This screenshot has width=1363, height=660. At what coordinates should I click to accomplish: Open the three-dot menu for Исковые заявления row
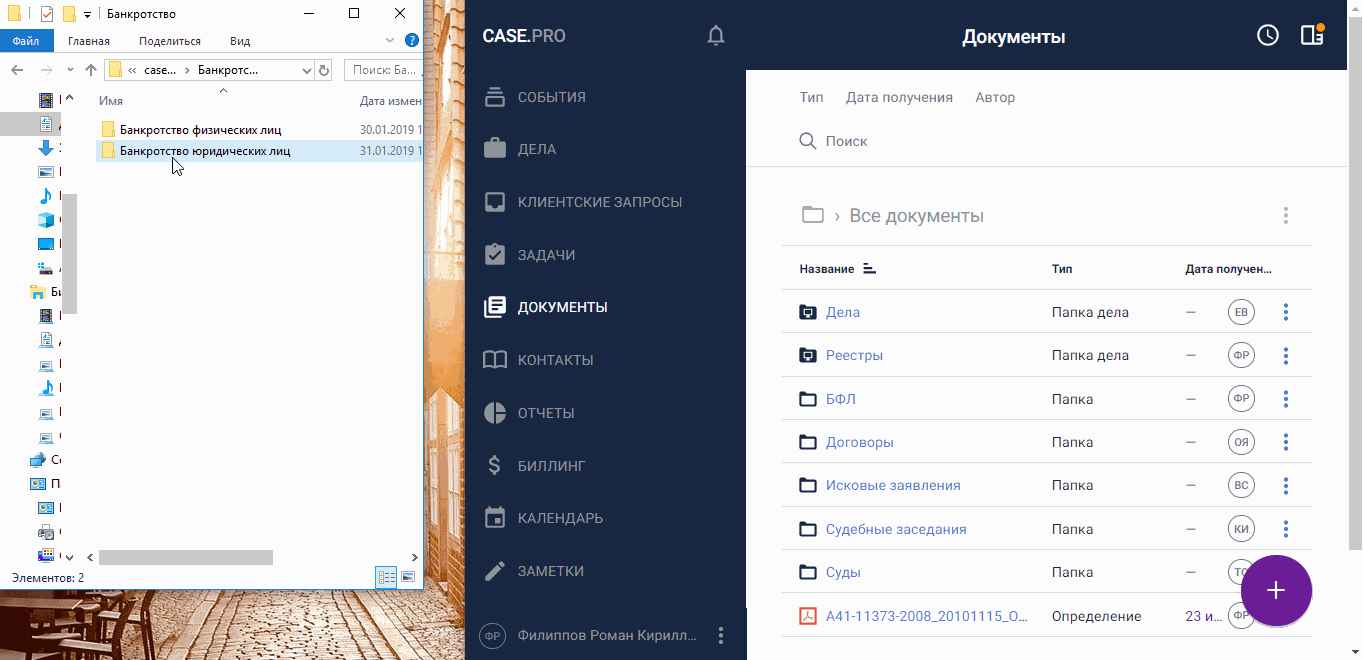[1286, 485]
